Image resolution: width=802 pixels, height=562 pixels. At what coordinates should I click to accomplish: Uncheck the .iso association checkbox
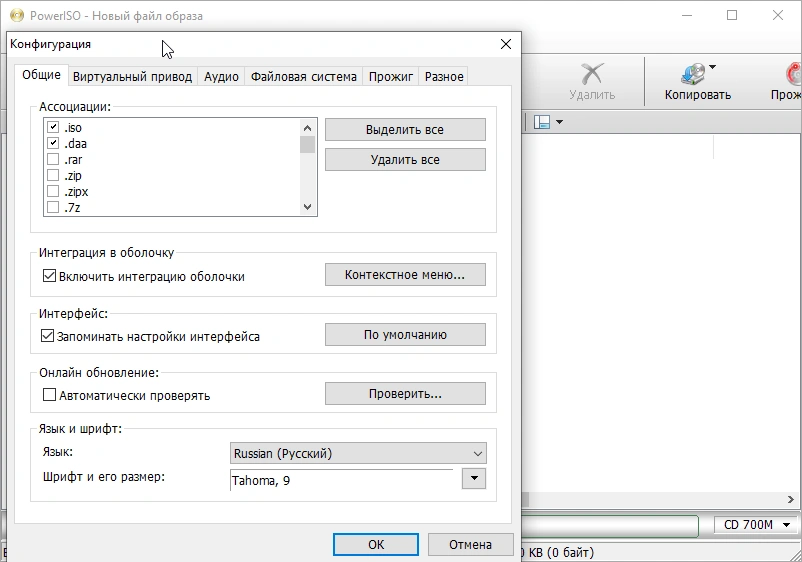[53, 127]
